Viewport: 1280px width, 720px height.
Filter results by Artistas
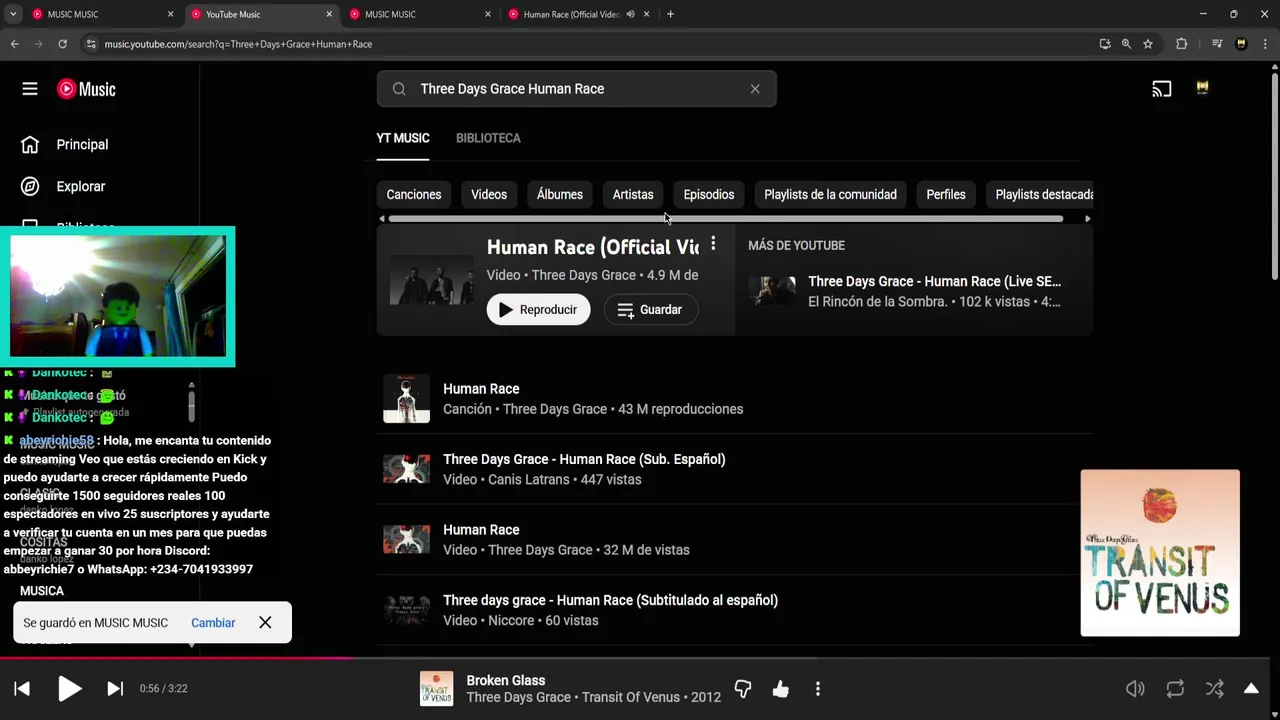[633, 194]
